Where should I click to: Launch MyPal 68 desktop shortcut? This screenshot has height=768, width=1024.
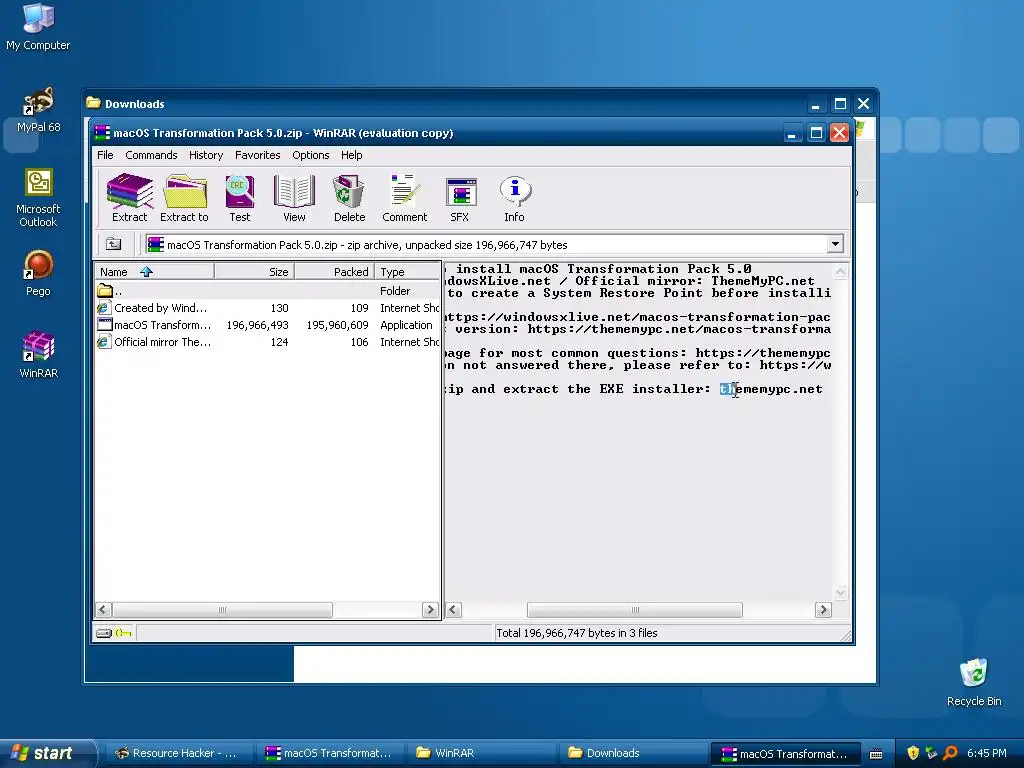(38, 110)
